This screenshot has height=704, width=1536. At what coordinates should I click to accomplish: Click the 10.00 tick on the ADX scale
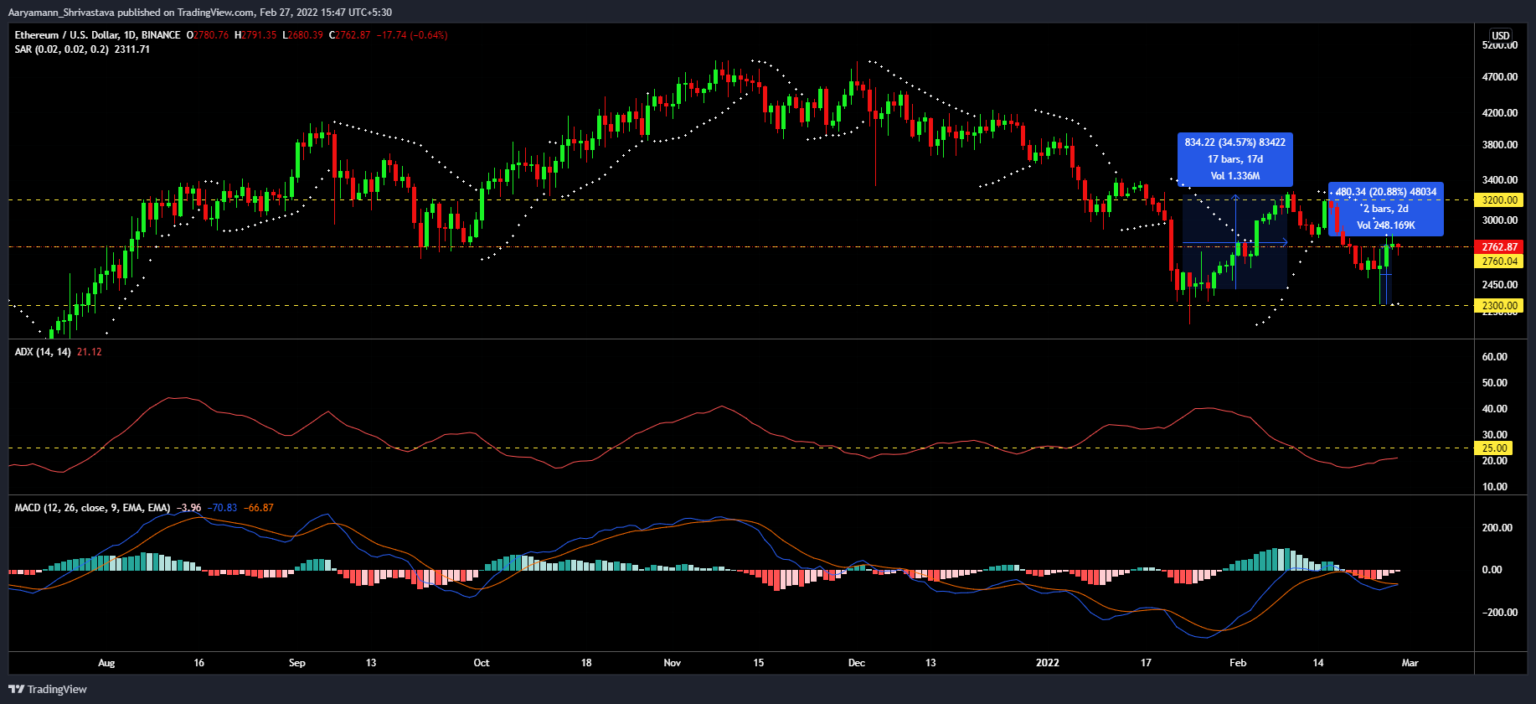[x=1496, y=487]
